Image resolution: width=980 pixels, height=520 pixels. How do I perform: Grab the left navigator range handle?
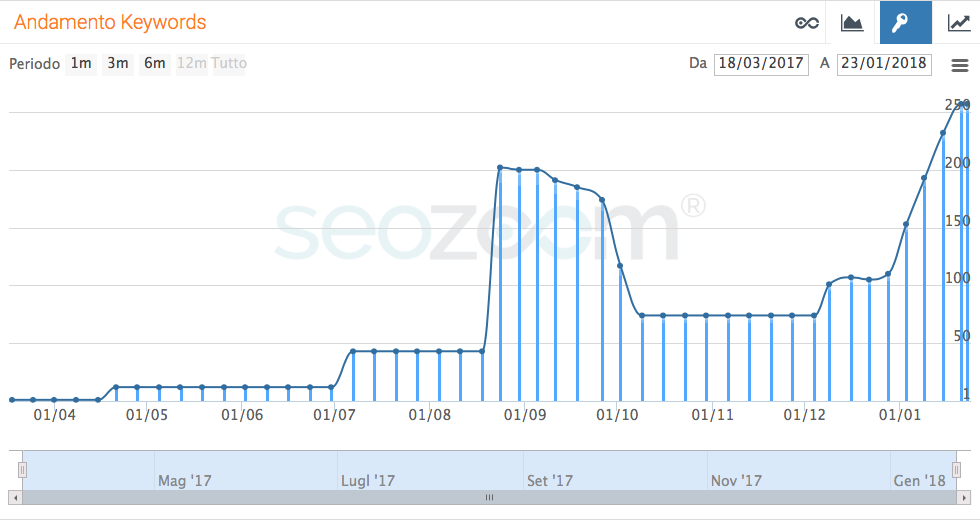[x=22, y=469]
